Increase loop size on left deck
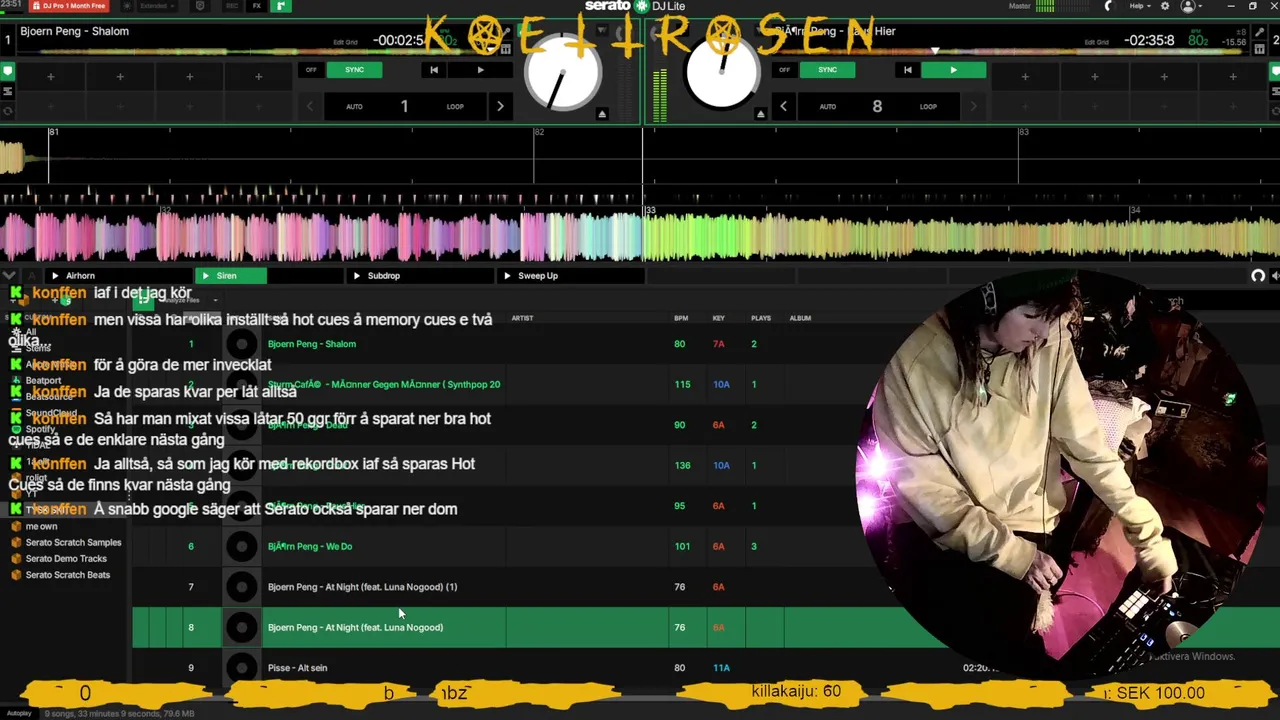 tap(500, 106)
